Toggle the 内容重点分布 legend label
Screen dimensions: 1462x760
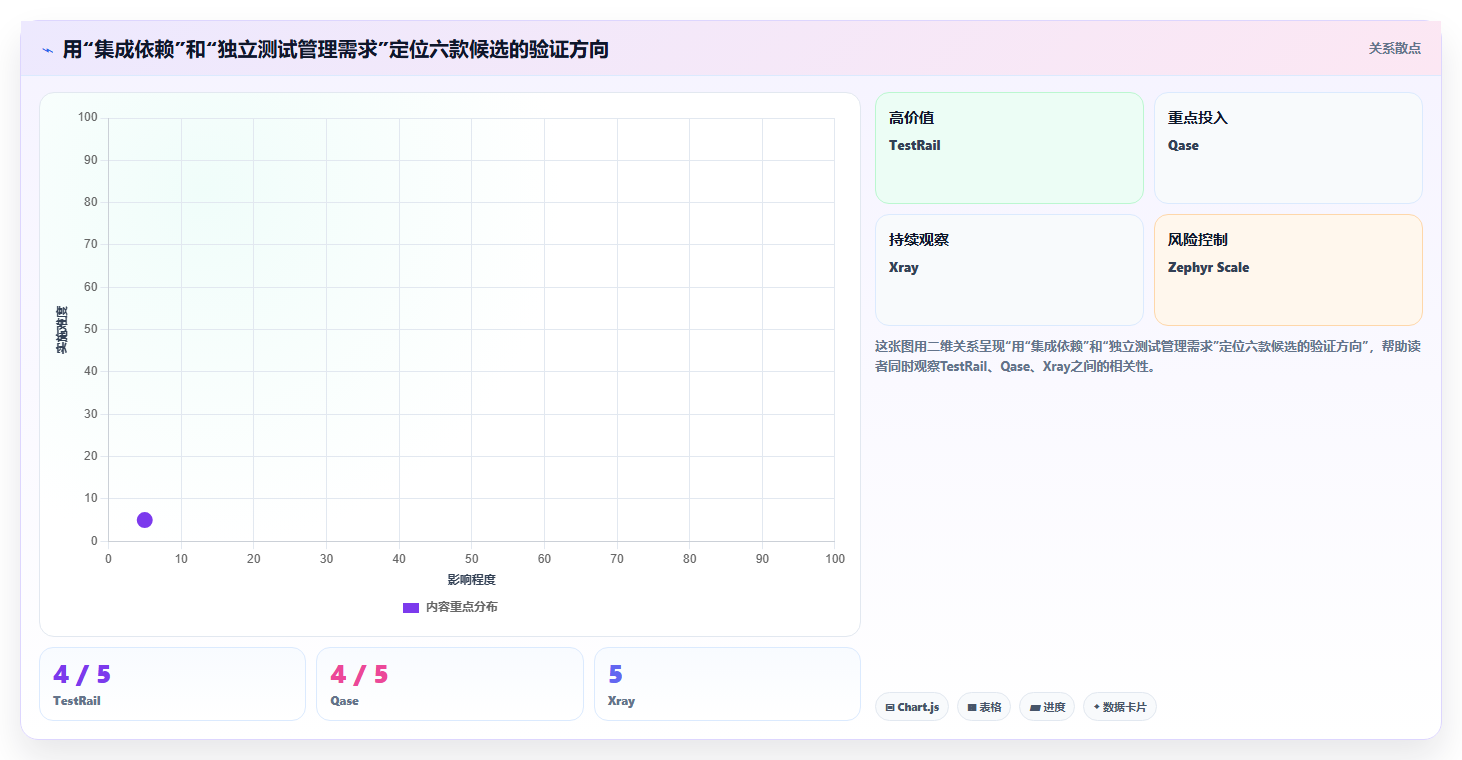tap(461, 607)
